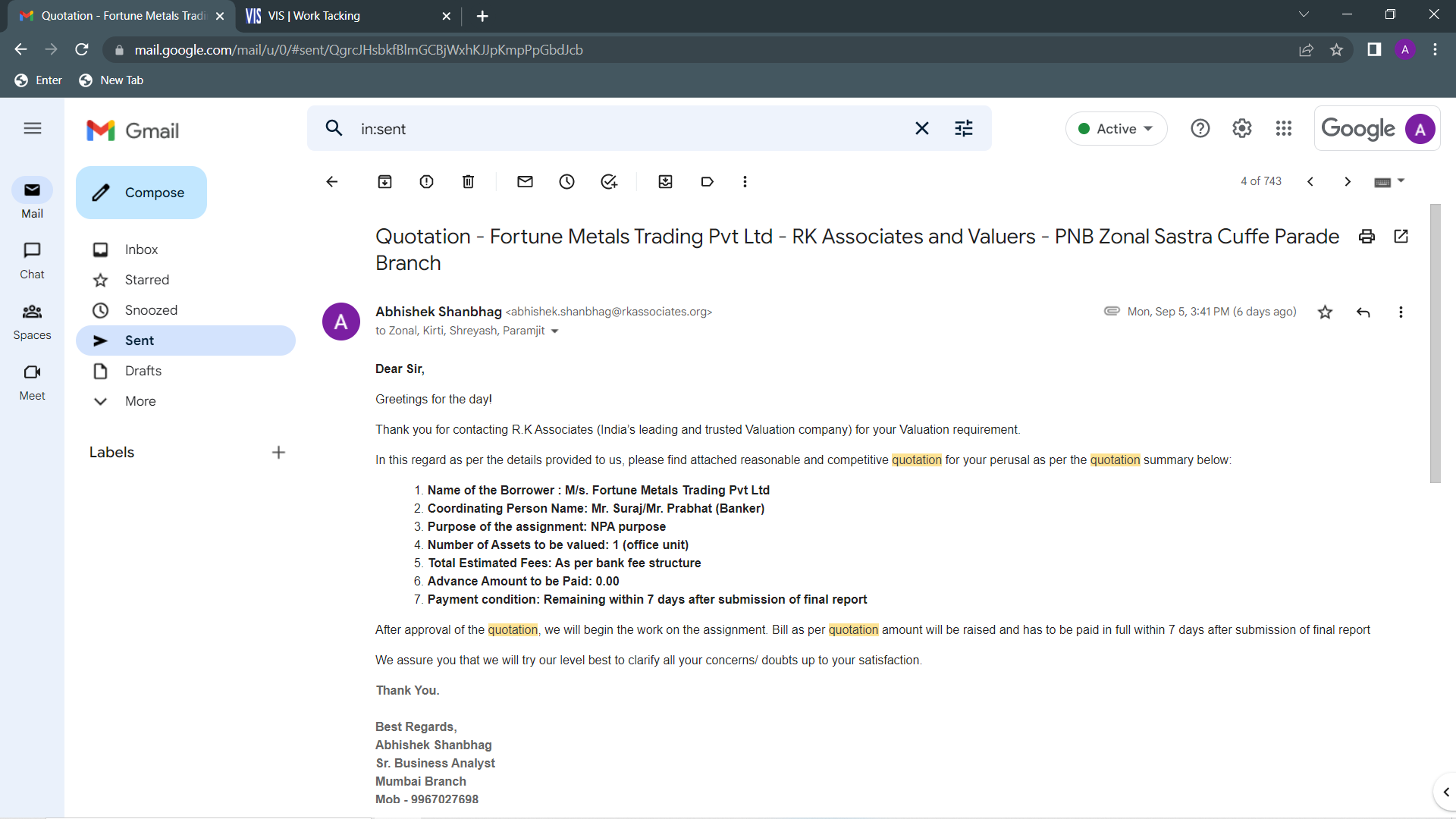Show search options filter icon
The height and width of the screenshot is (819, 1456).
[x=964, y=128]
